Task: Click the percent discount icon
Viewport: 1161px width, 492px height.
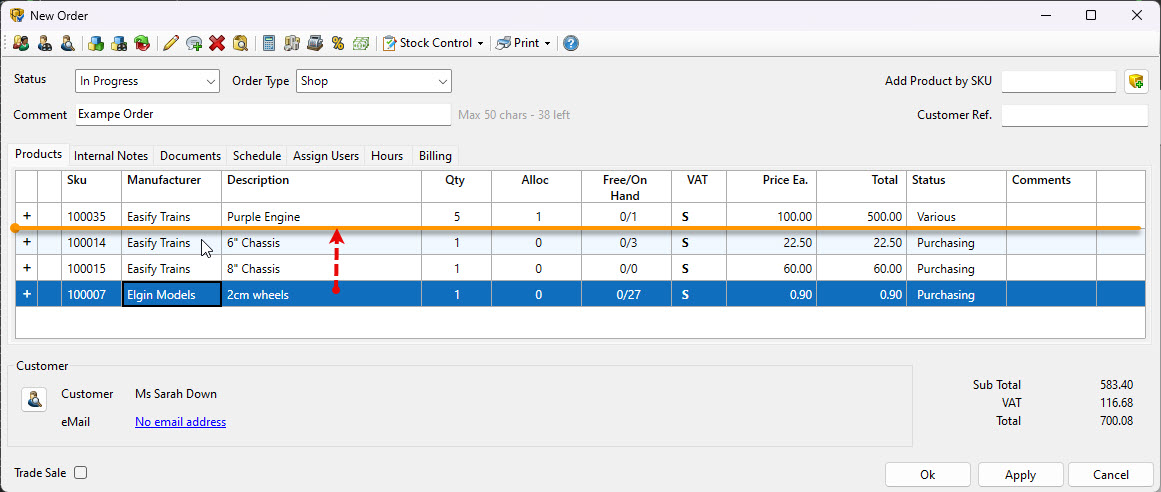Action: 338,43
